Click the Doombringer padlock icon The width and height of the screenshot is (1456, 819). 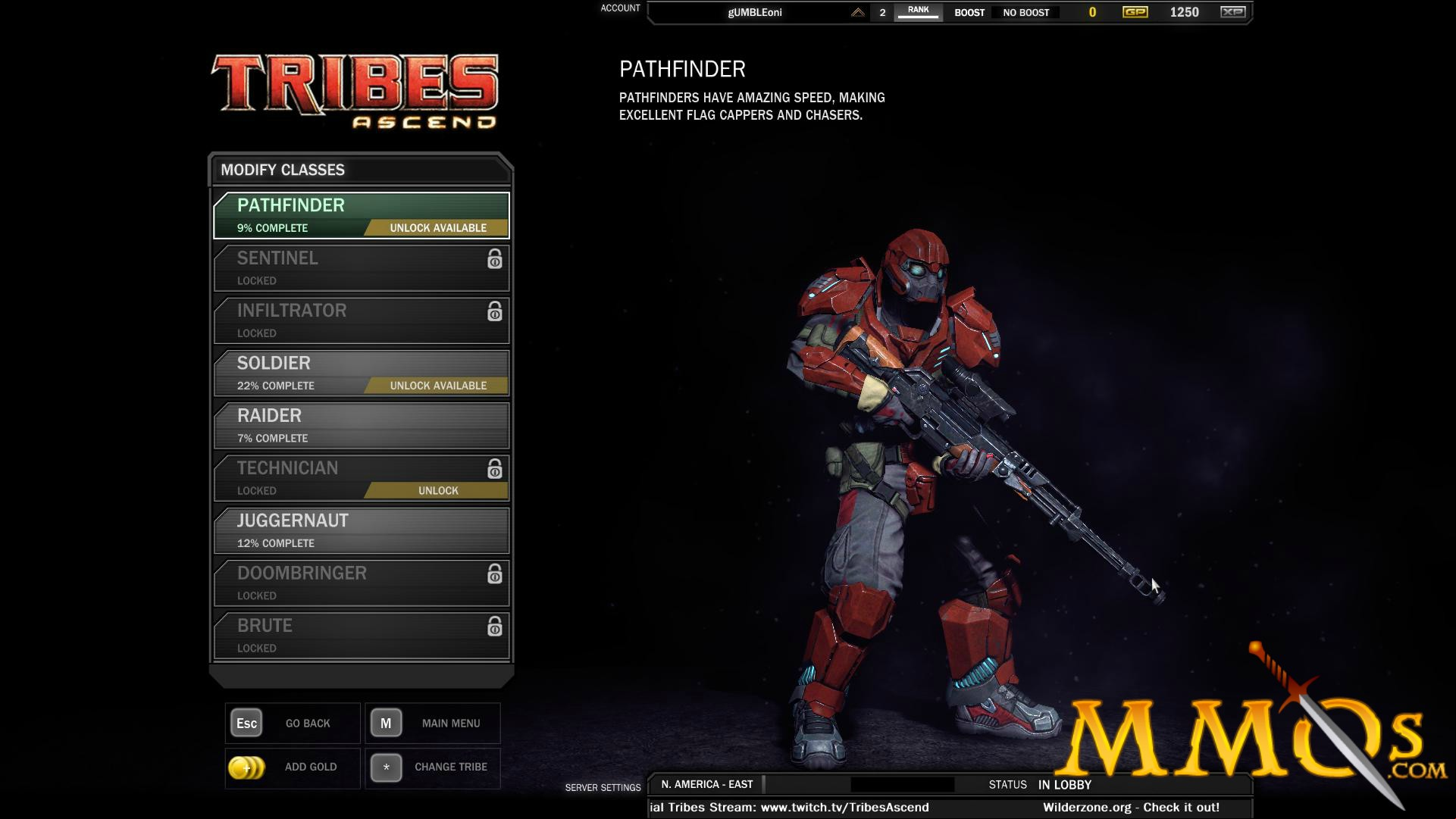[x=494, y=574]
